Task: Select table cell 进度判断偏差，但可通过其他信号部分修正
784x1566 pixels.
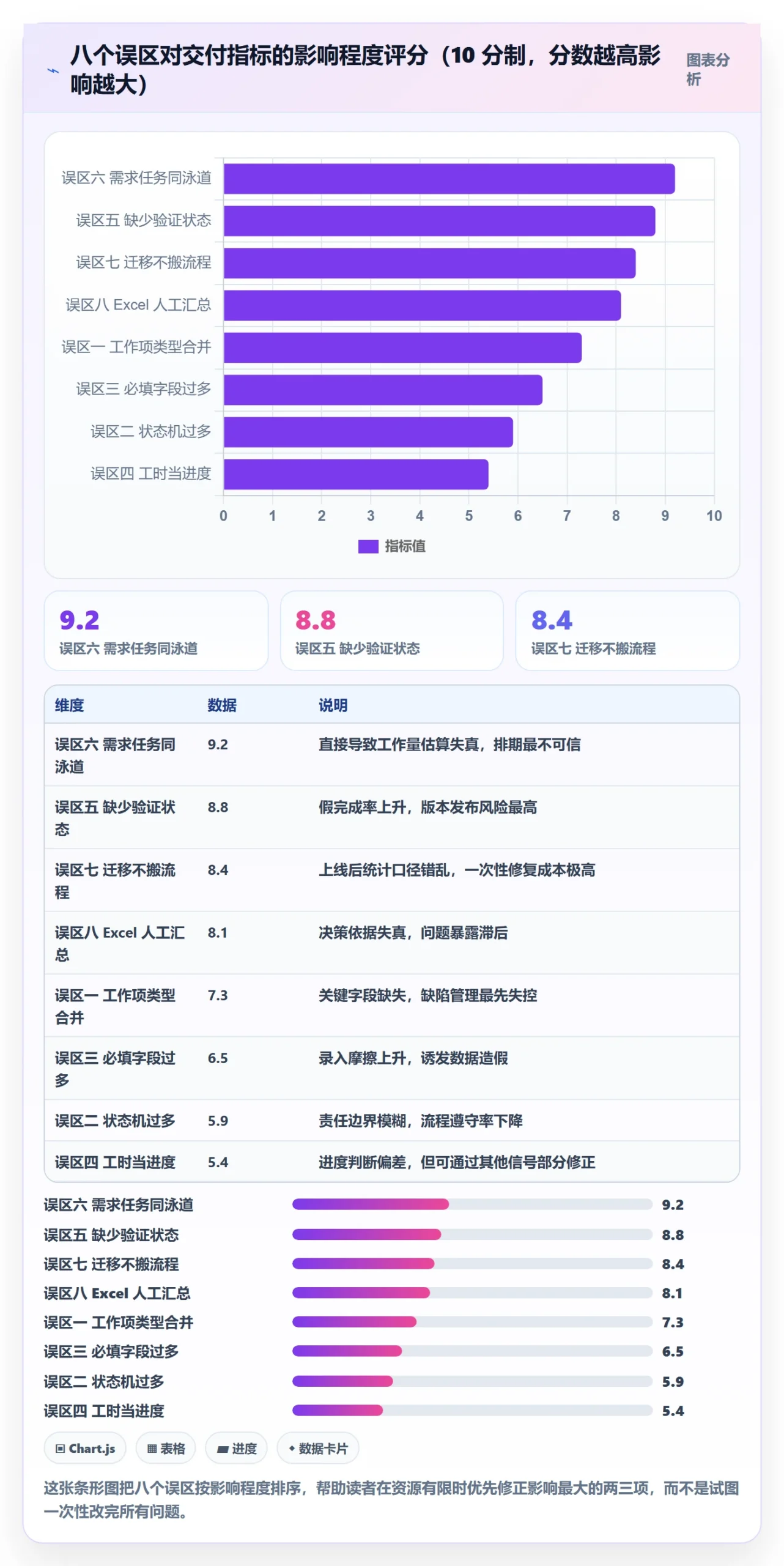Action: pyautogui.click(x=457, y=1162)
